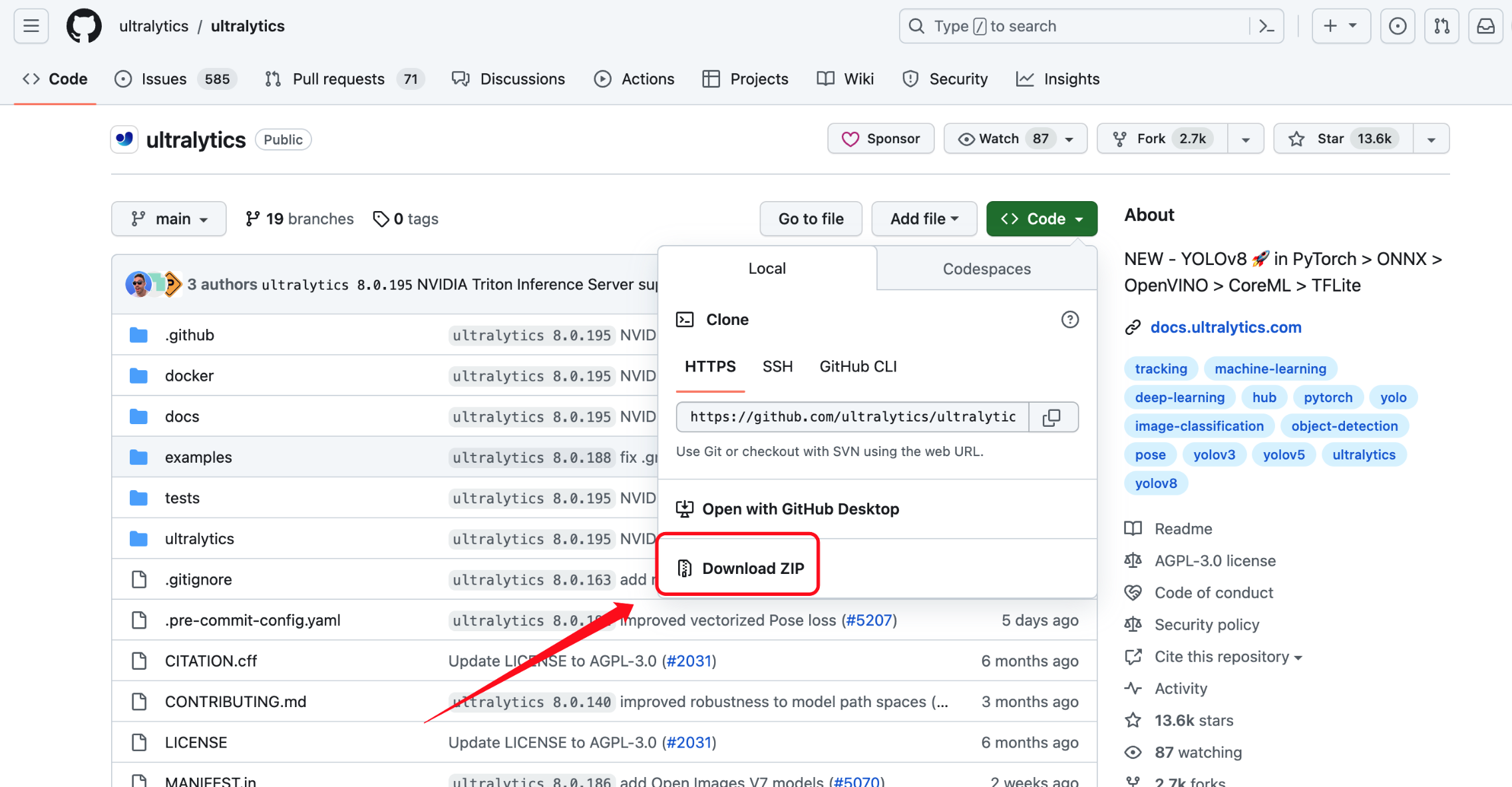The height and width of the screenshot is (787, 1512).
Task: Open the examples folder
Action: pyautogui.click(x=198, y=457)
